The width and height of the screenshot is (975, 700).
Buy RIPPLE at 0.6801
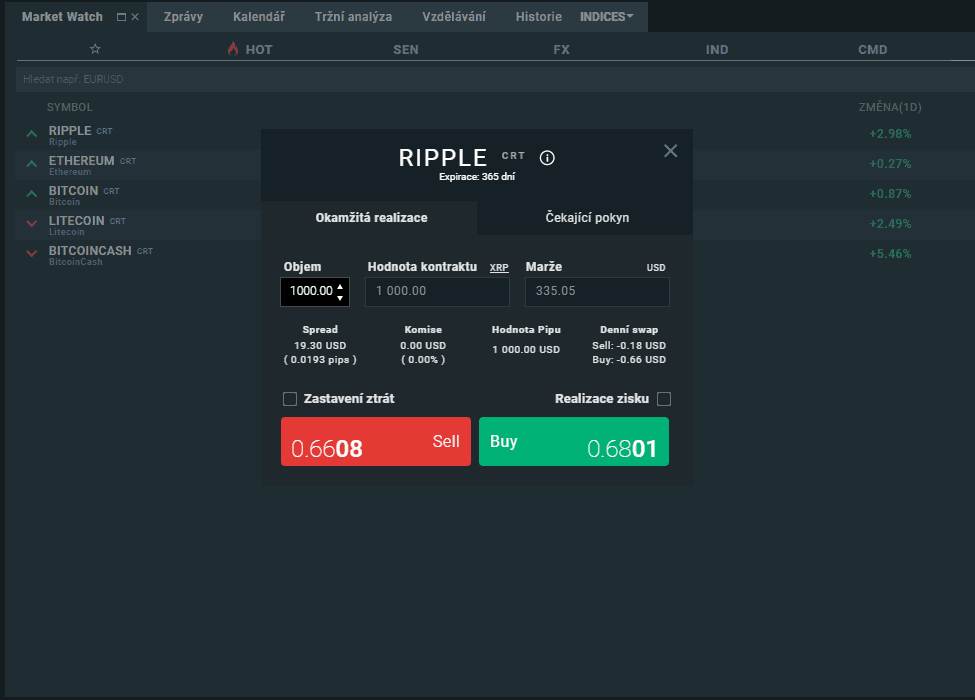coord(574,441)
